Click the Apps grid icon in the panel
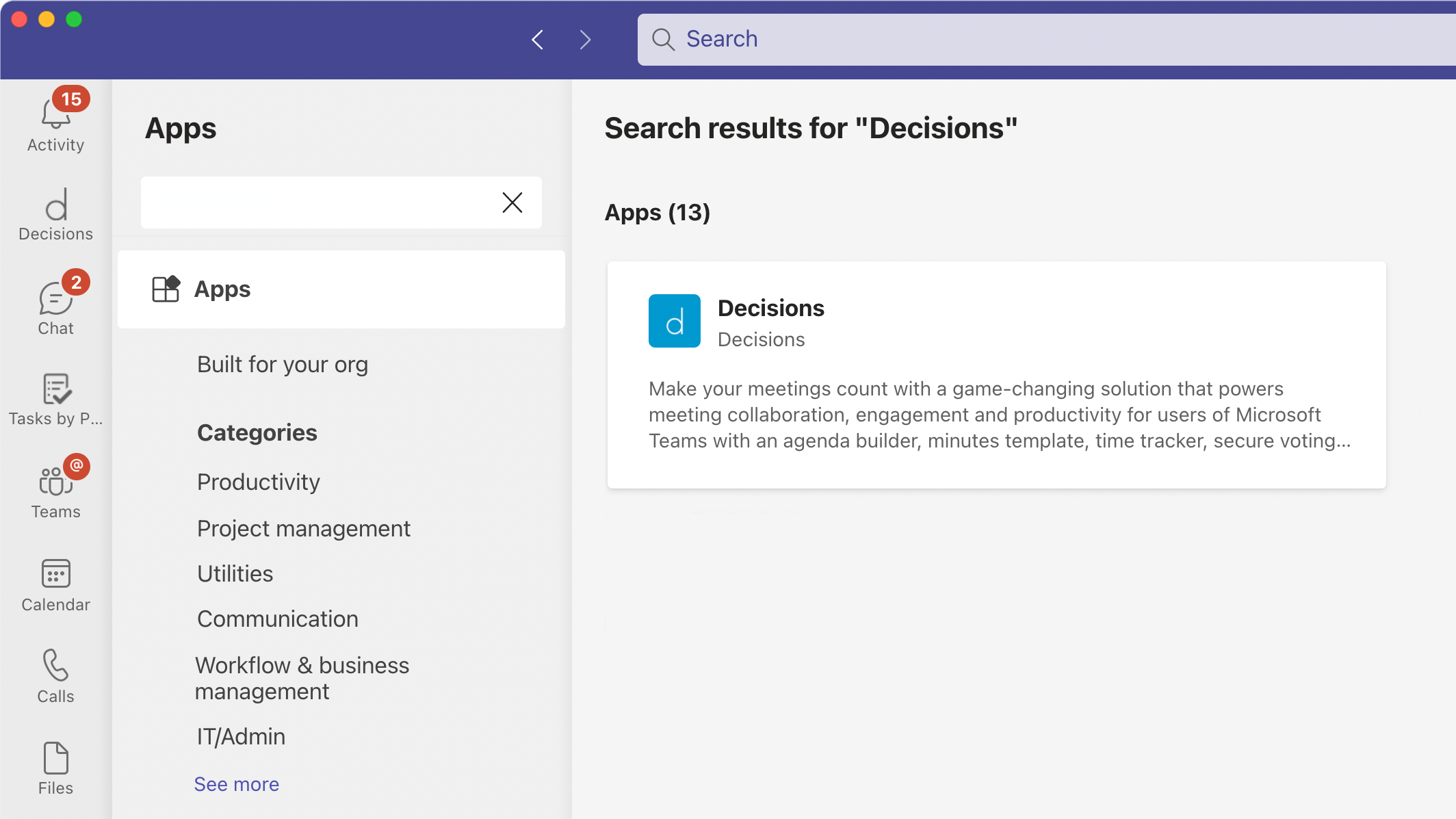This screenshot has height=819, width=1456. [x=166, y=289]
